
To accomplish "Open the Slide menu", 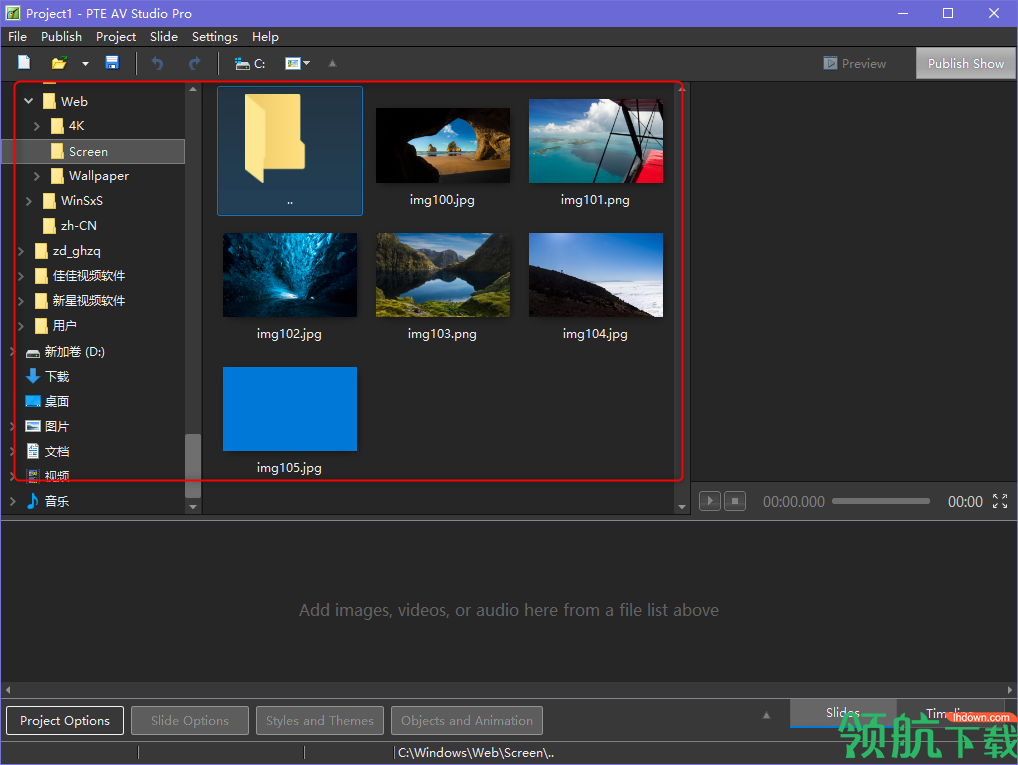I will point(164,36).
